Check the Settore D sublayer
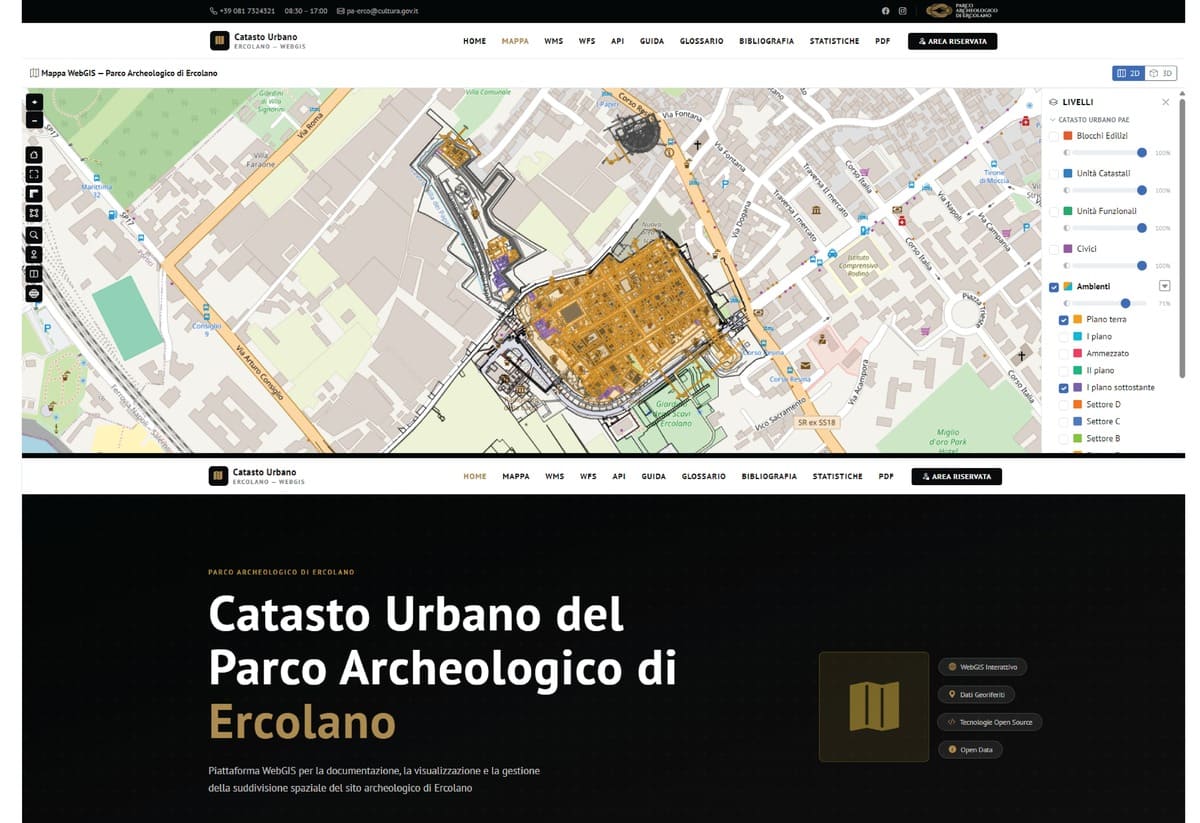 (1063, 404)
